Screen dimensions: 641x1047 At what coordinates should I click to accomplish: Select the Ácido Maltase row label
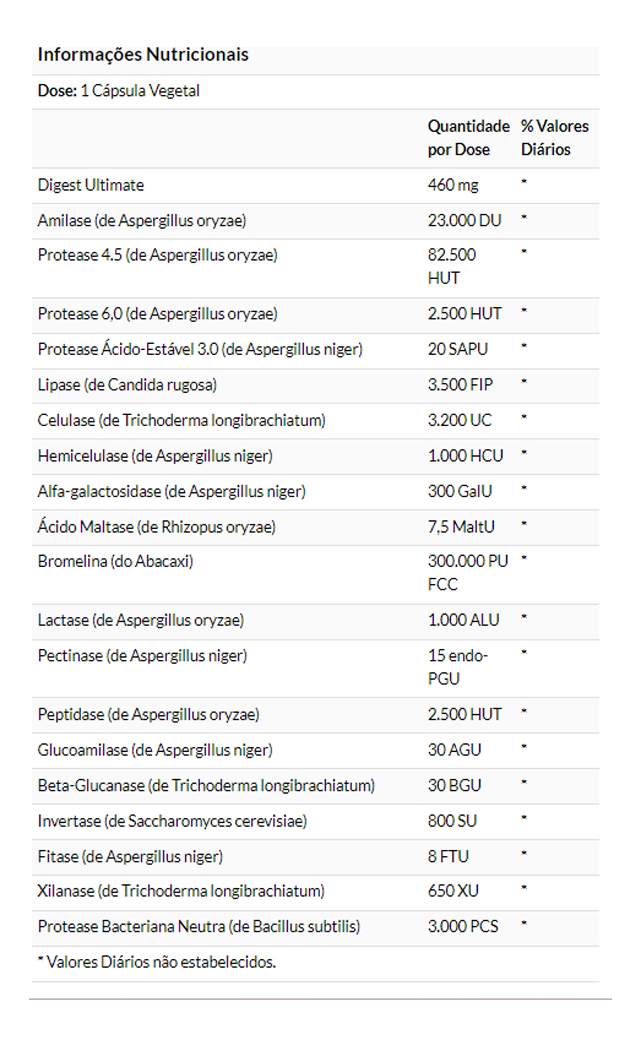coord(157,526)
